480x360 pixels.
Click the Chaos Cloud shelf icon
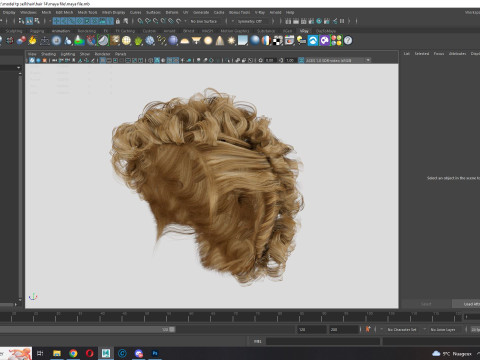point(313,41)
